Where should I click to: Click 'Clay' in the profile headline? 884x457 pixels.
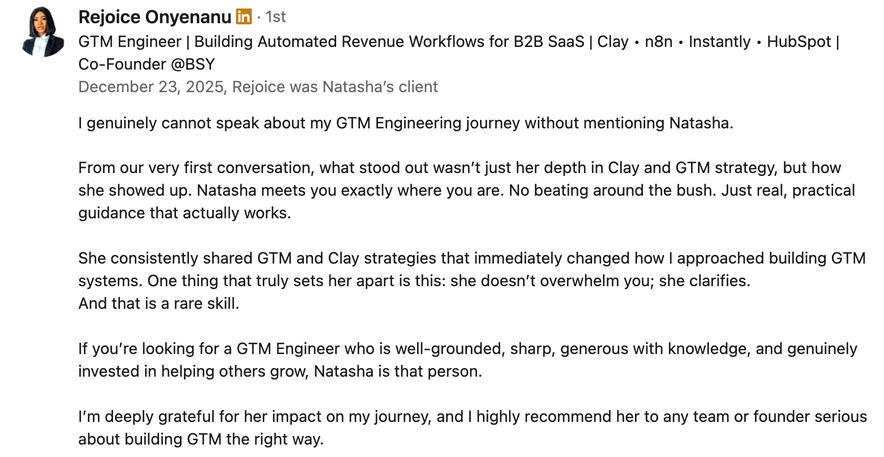612,42
